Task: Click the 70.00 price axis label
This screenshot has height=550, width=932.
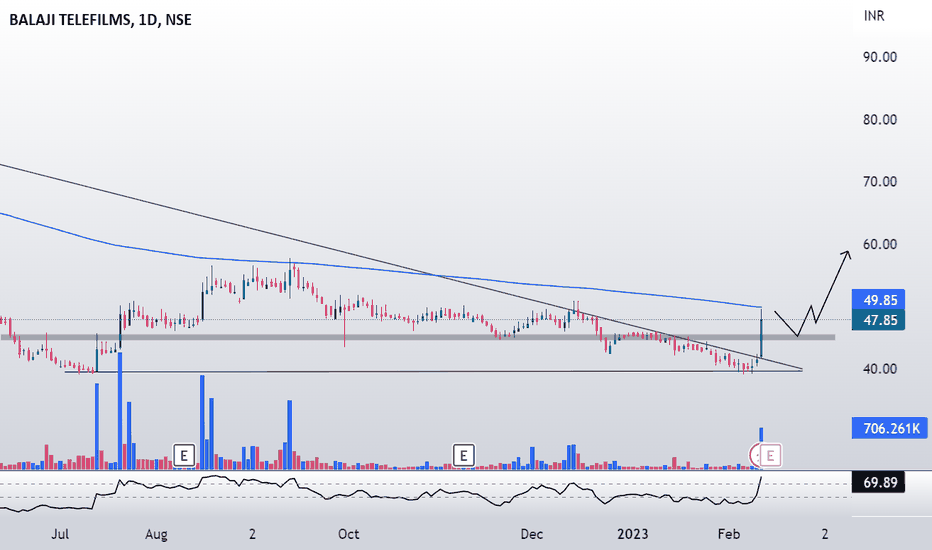Action: point(880,181)
